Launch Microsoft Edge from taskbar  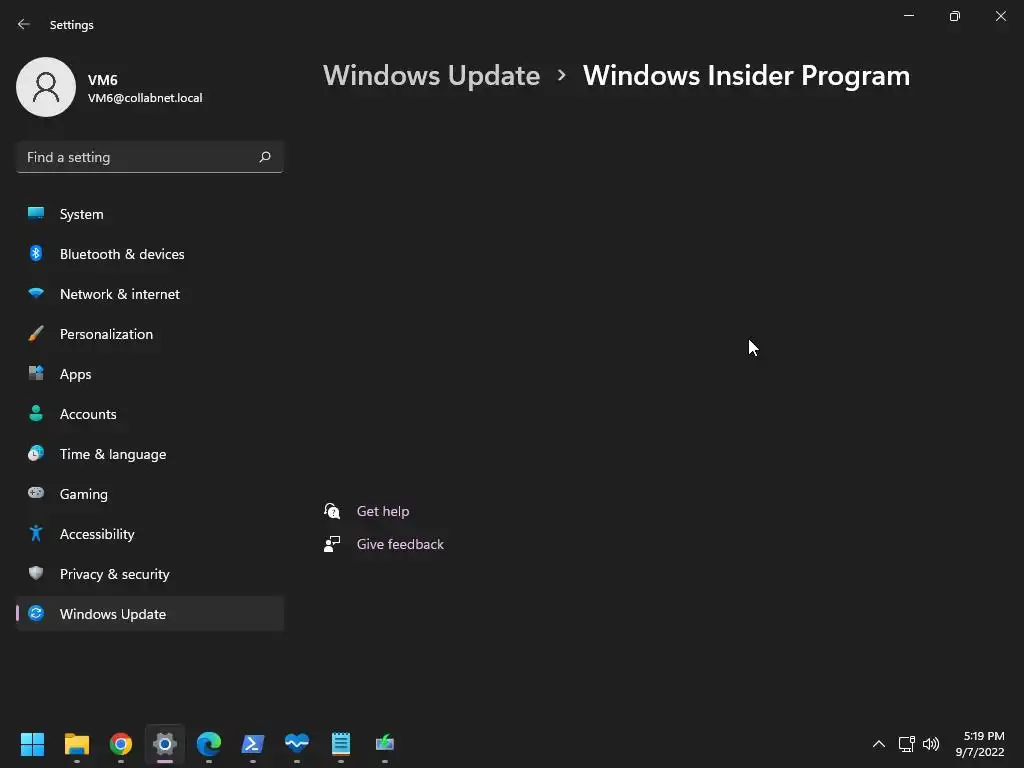pos(209,744)
